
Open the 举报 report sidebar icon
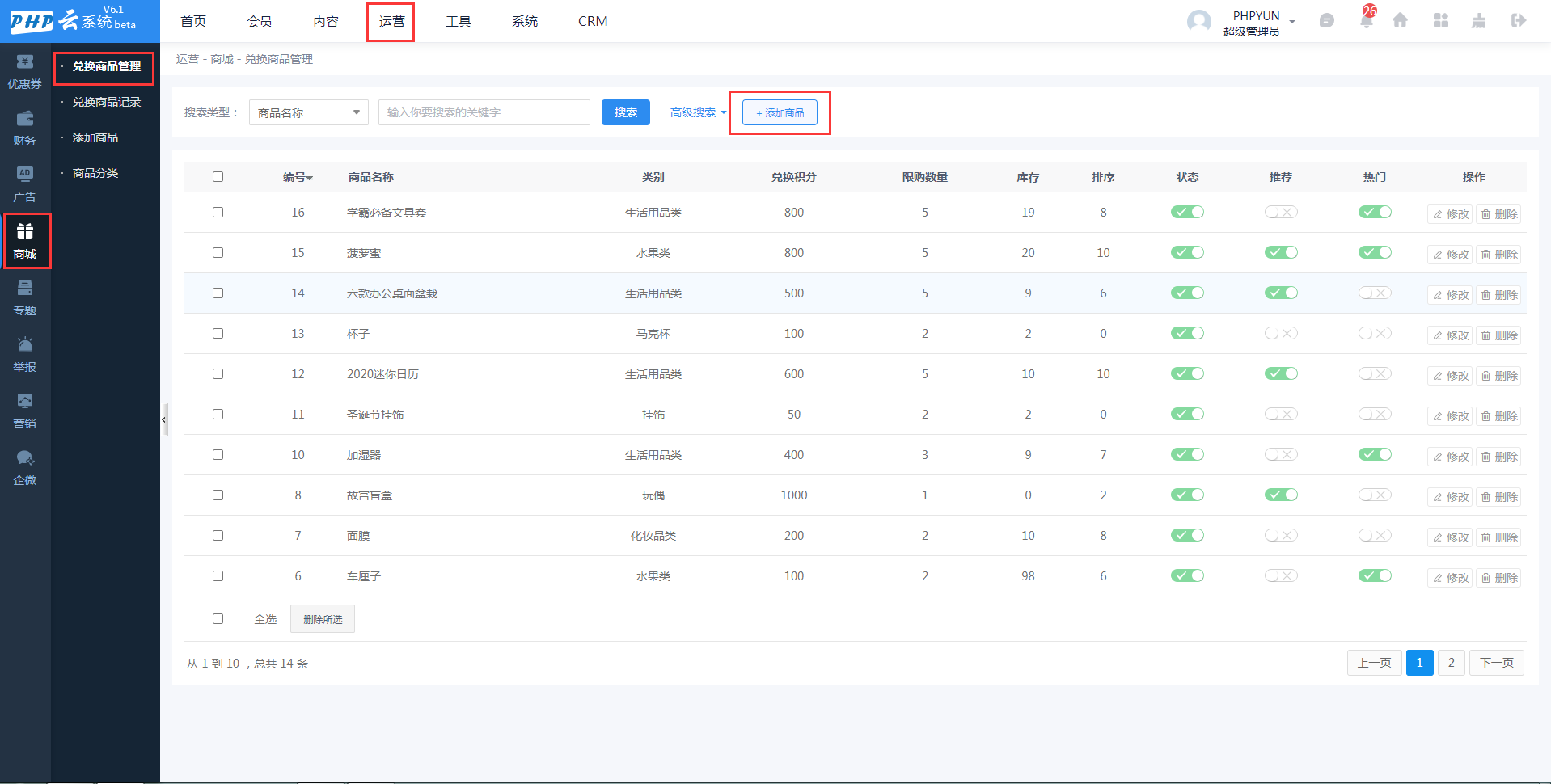25,355
